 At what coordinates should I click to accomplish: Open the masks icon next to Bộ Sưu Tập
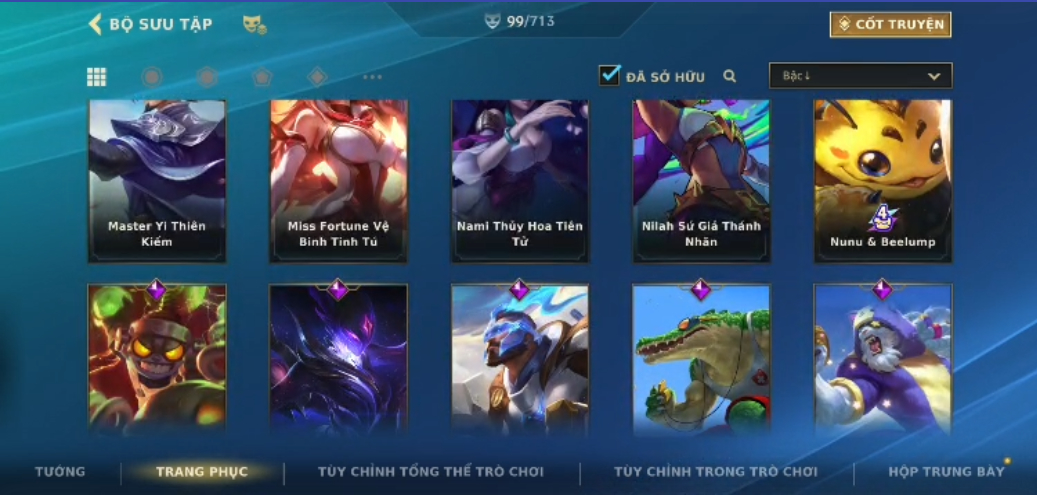(254, 25)
